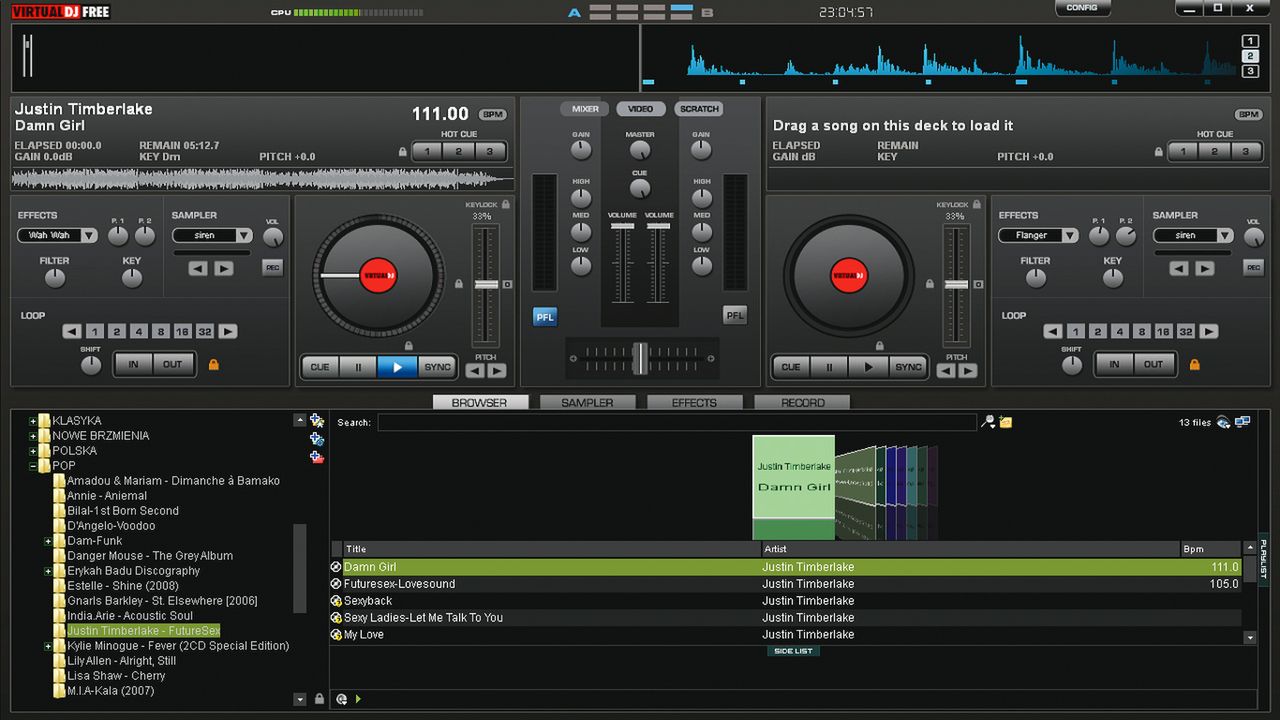Add a virtual folder with the middle plus icon
The width and height of the screenshot is (1280, 720).
click(x=317, y=439)
